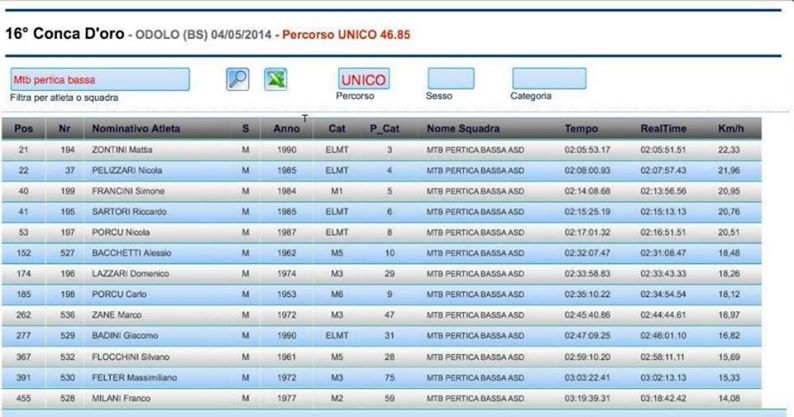Sort by Nominativo Atleta column header
The height and width of the screenshot is (417, 794).
[136, 129]
